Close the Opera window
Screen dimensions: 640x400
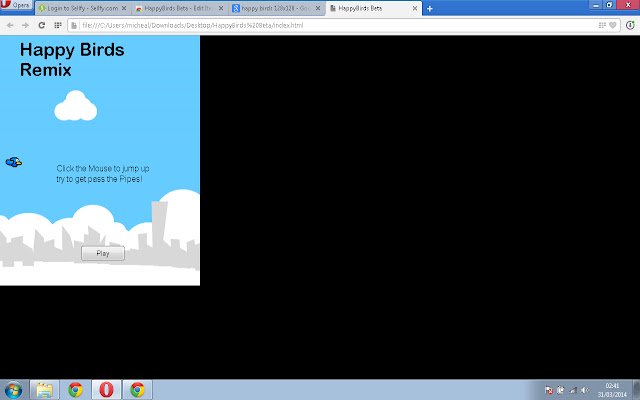(x=628, y=5)
